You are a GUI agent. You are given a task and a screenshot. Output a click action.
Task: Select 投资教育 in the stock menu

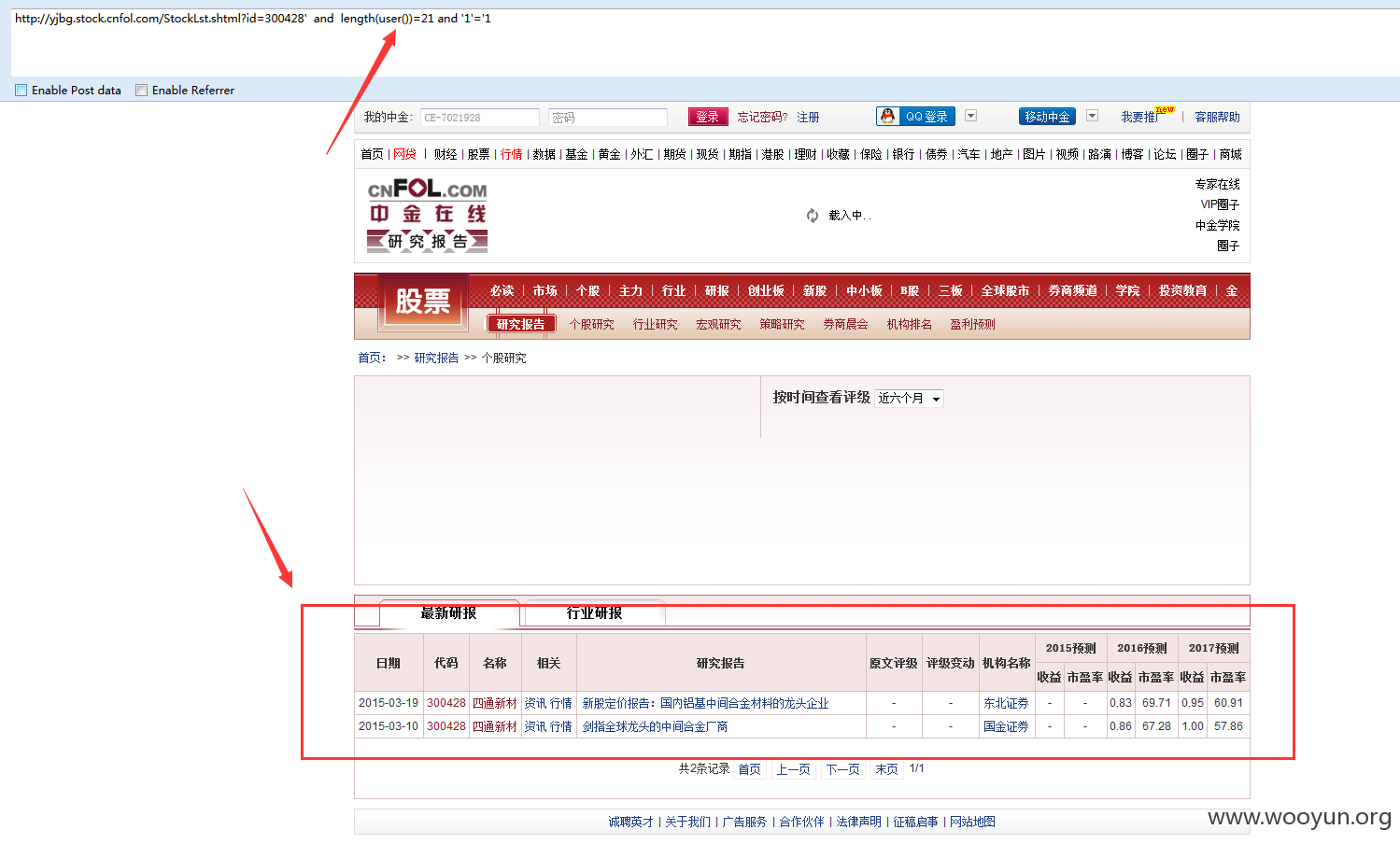tap(1183, 291)
